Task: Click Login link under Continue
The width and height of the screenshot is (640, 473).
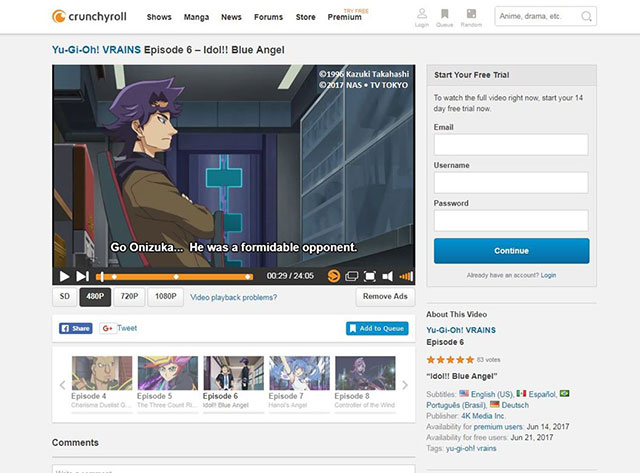Action: click(x=548, y=275)
